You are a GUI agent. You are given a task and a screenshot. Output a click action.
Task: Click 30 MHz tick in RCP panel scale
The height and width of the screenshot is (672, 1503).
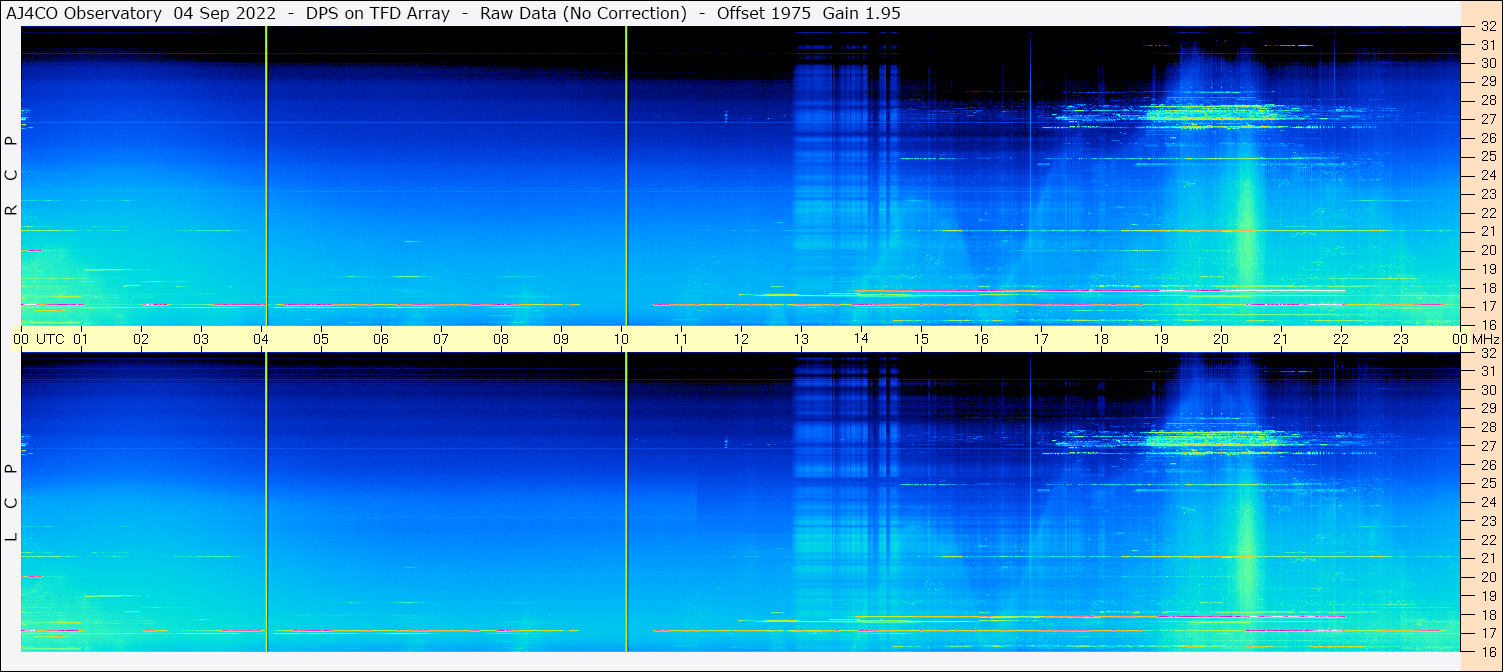click(x=1487, y=62)
